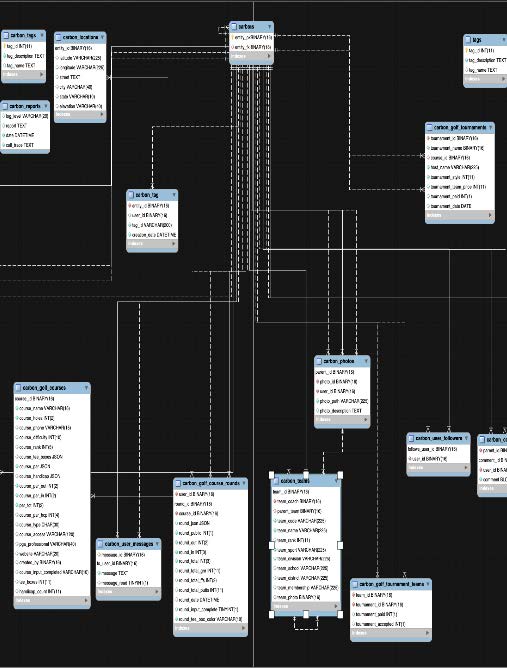The width and height of the screenshot is (507, 668).
Task: Click the diamond icon beside photo_path
Action: [317, 401]
